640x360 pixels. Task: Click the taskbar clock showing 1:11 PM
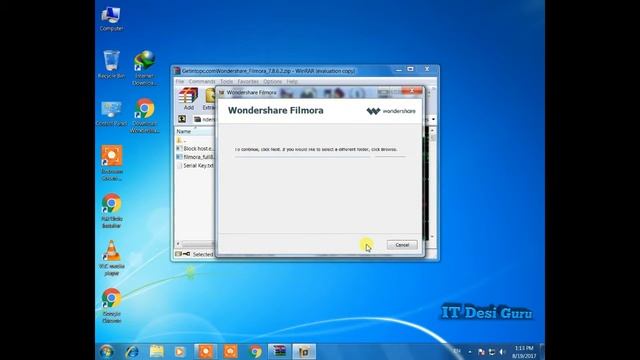(x=524, y=352)
